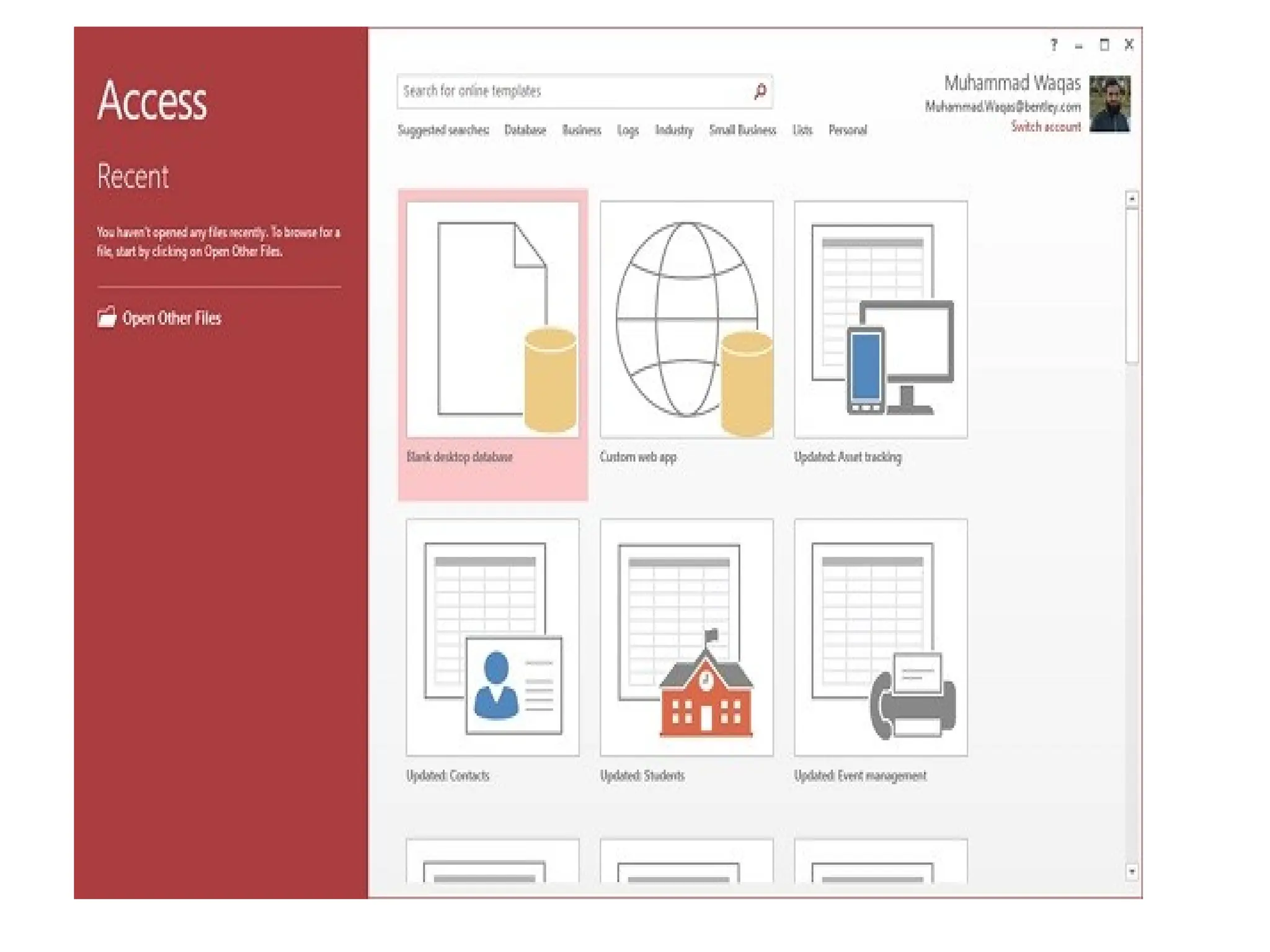The image size is (1270, 952).
Task: Click the scroll down arrow of templates list
Action: 1132,872
